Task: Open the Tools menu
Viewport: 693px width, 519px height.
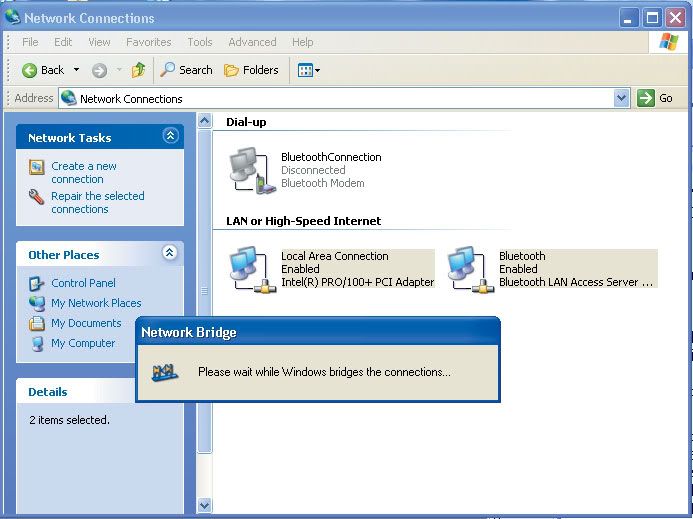Action: click(200, 42)
